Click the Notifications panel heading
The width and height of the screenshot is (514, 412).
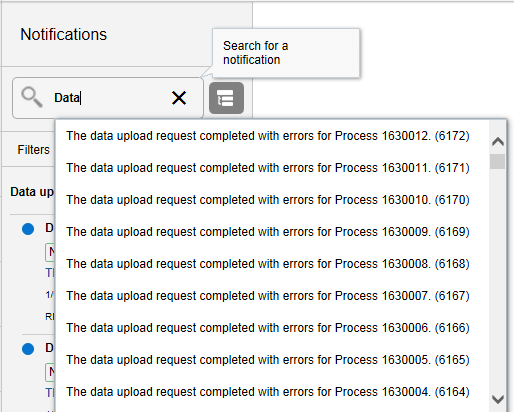pos(63,34)
